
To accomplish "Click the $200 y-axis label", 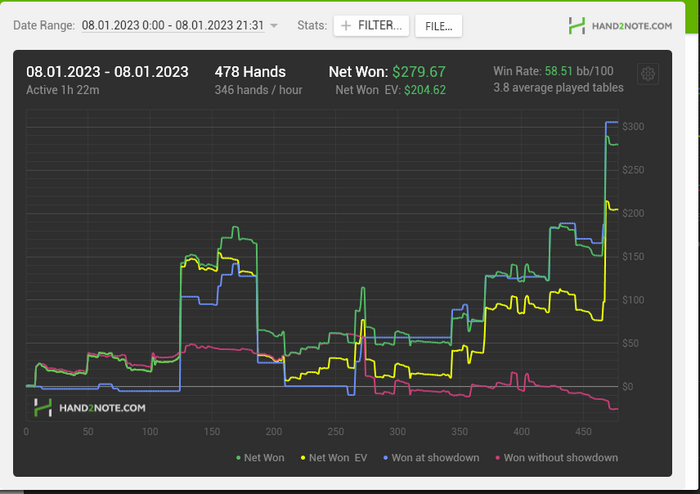I will [633, 213].
